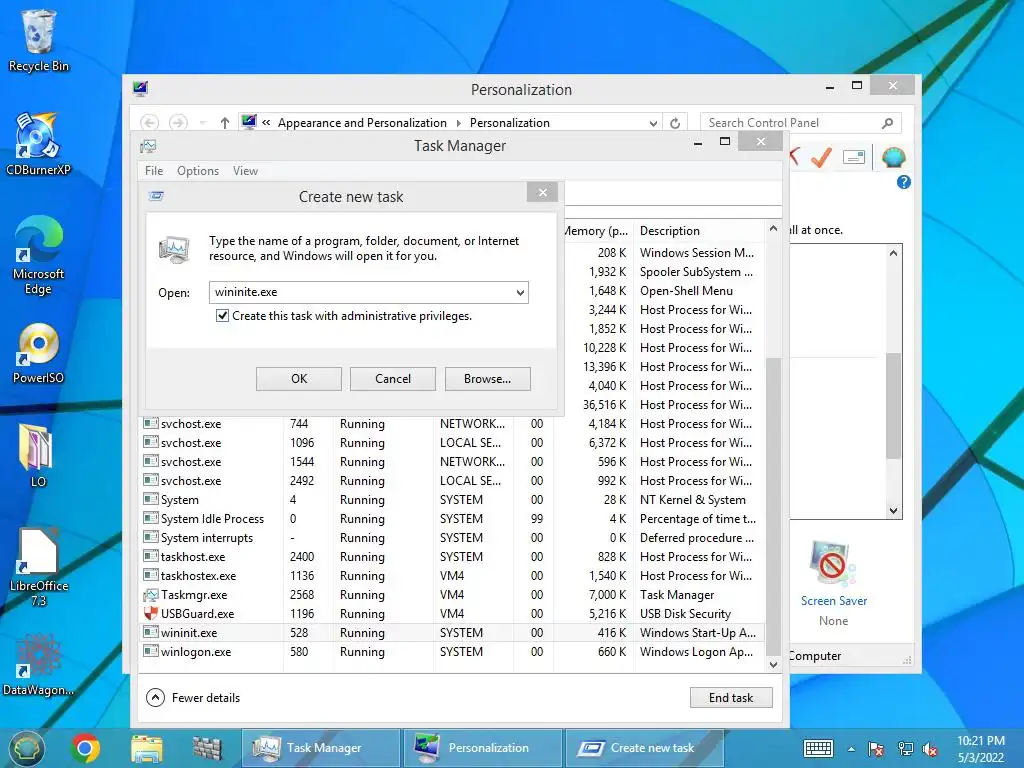Click the Personalization window title icon
The height and width of the screenshot is (768, 1024).
coord(140,88)
